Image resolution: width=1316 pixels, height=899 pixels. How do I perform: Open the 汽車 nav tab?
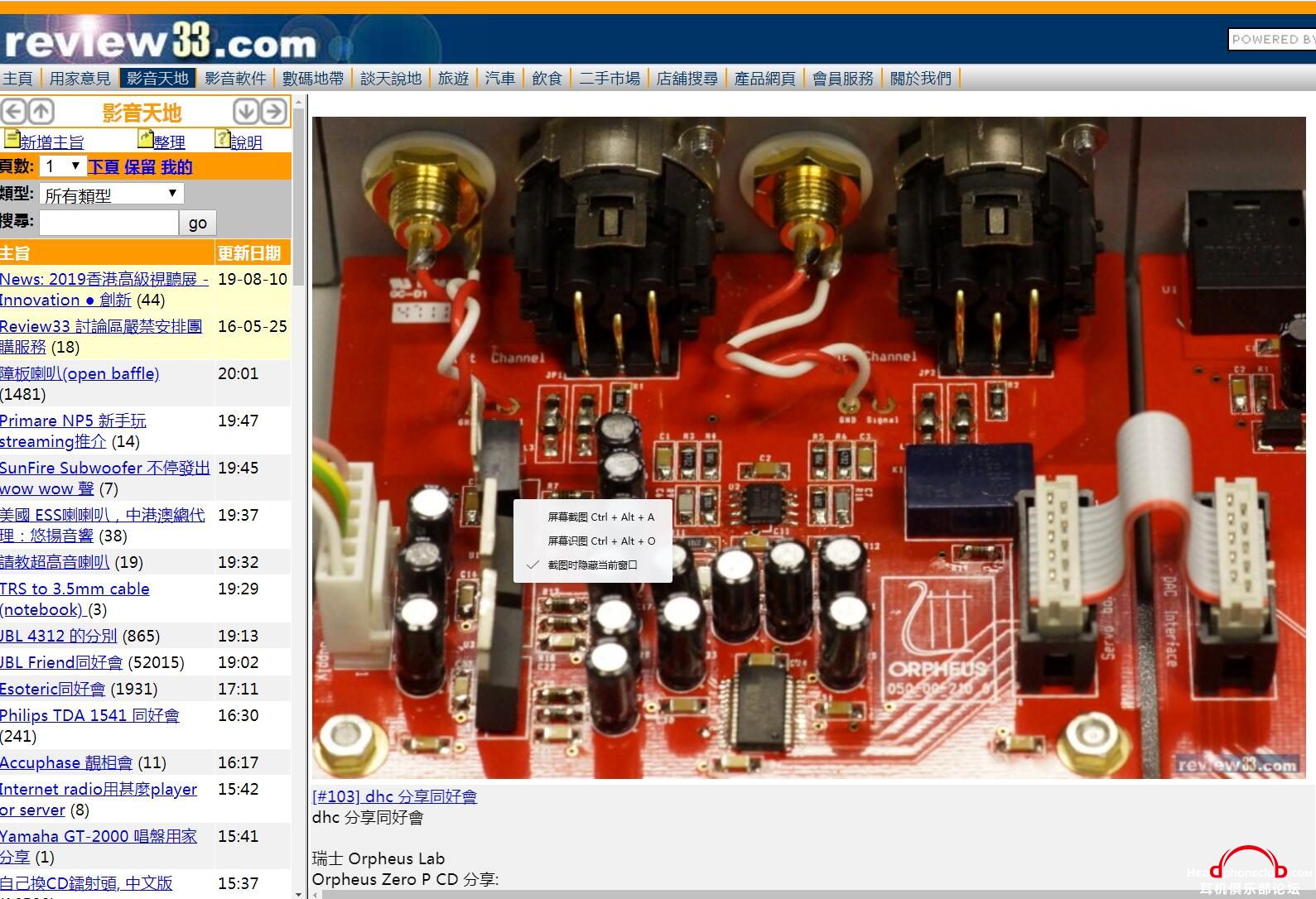pyautogui.click(x=500, y=79)
